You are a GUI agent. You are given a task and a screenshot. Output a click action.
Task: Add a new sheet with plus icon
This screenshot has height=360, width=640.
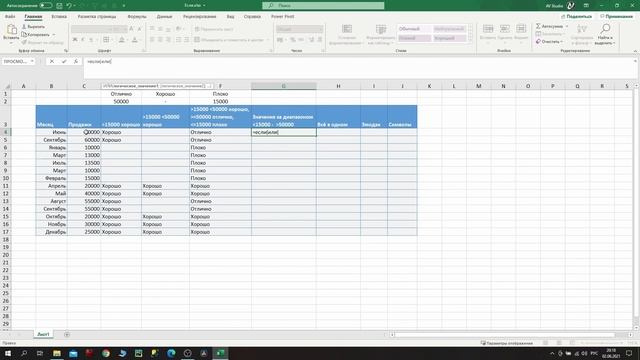(67, 335)
